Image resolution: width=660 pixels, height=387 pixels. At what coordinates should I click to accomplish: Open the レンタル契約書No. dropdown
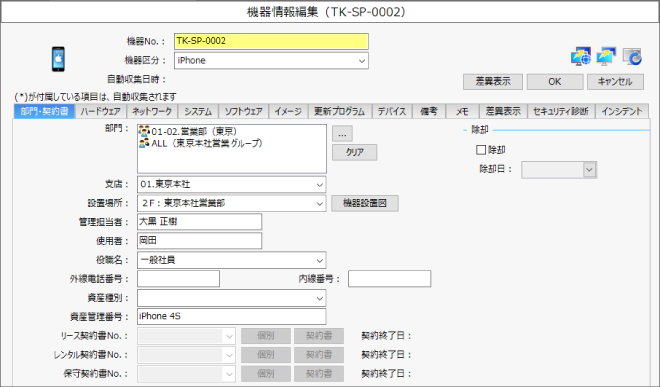pyautogui.click(x=186, y=355)
